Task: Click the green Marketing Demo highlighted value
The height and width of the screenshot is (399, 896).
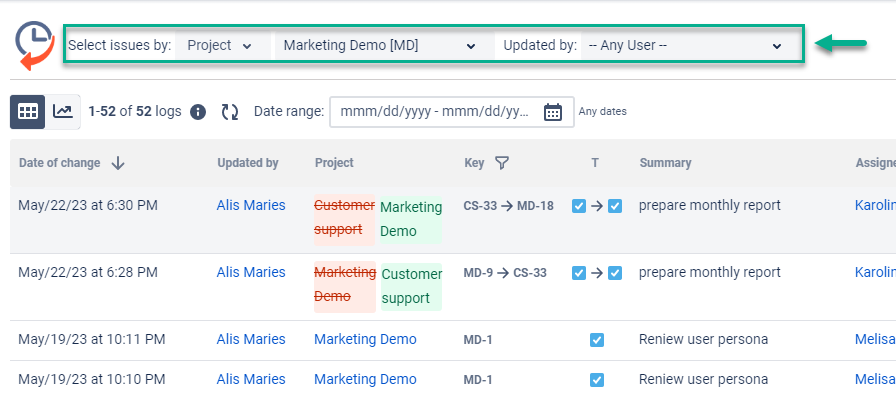Action: (x=411, y=220)
